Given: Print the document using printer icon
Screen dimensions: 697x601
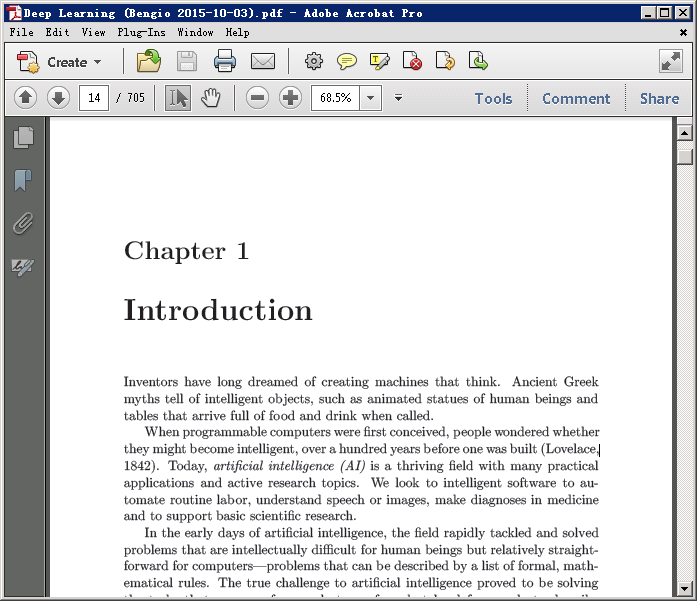Looking at the screenshot, I should (225, 61).
